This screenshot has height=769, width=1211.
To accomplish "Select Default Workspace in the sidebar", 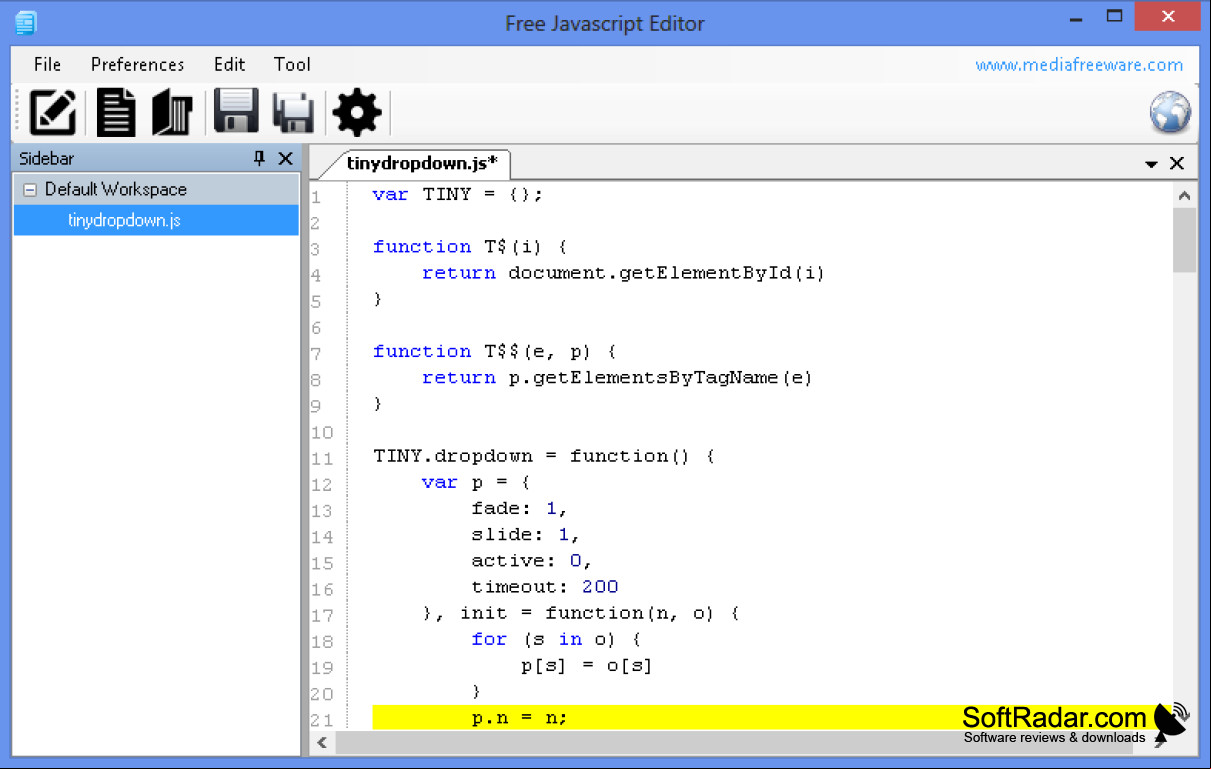I will tap(115, 189).
